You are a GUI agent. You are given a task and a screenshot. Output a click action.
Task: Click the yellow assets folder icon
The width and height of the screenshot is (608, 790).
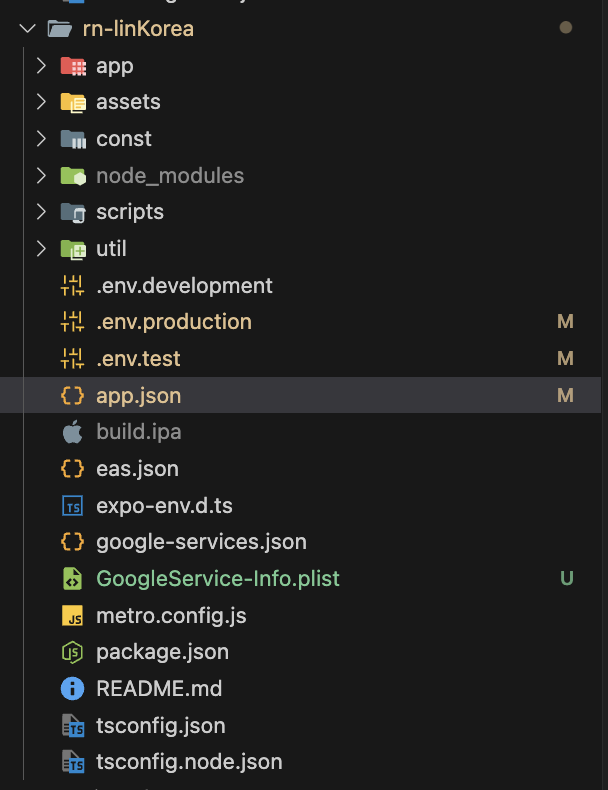point(72,102)
